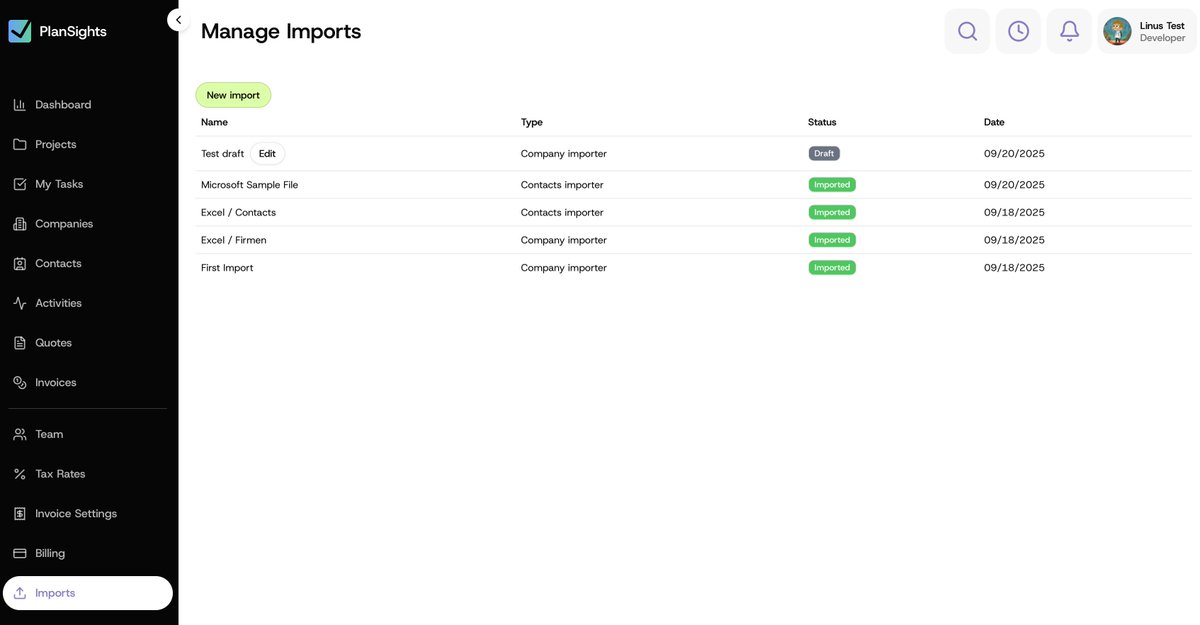The width and height of the screenshot is (1200, 625).
Task: Select Activities in the sidebar
Action: point(58,303)
